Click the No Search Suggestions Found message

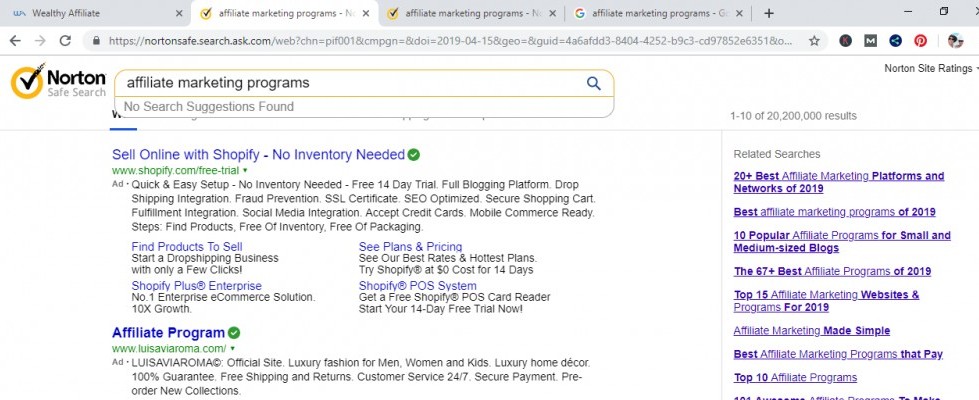[209, 107]
